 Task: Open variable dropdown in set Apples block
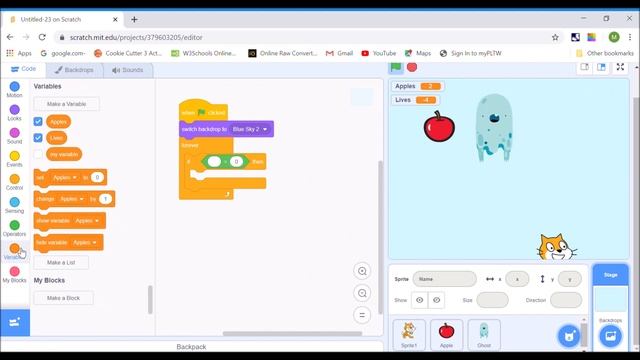[x=65, y=178]
